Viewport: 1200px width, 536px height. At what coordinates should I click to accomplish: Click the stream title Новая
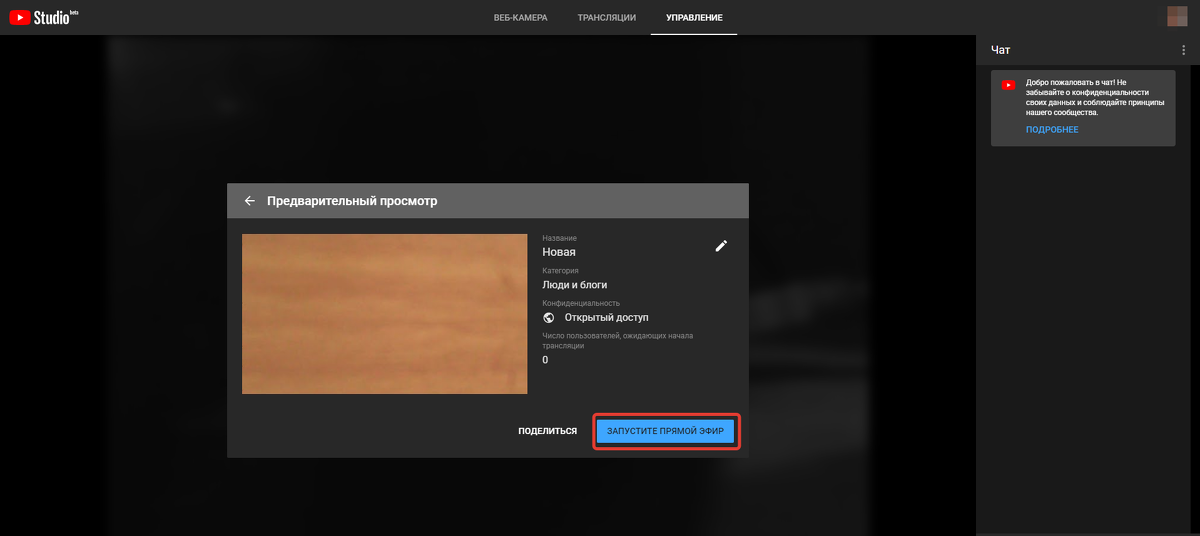559,252
